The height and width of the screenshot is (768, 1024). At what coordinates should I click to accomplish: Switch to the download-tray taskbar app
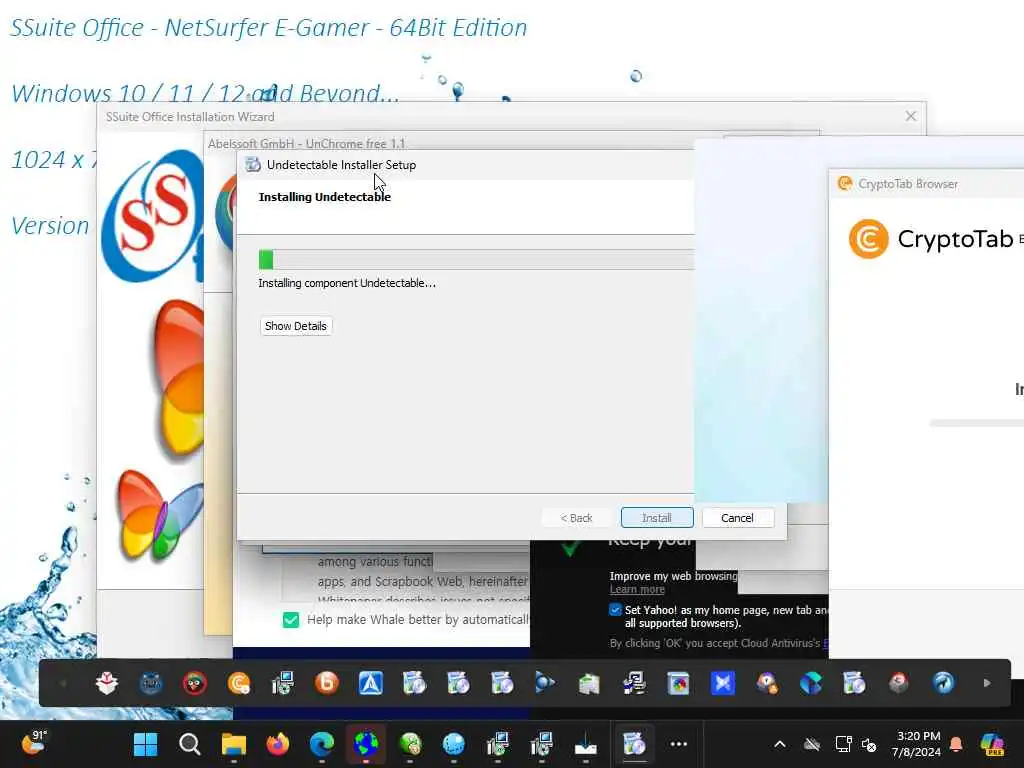[x=586, y=744]
